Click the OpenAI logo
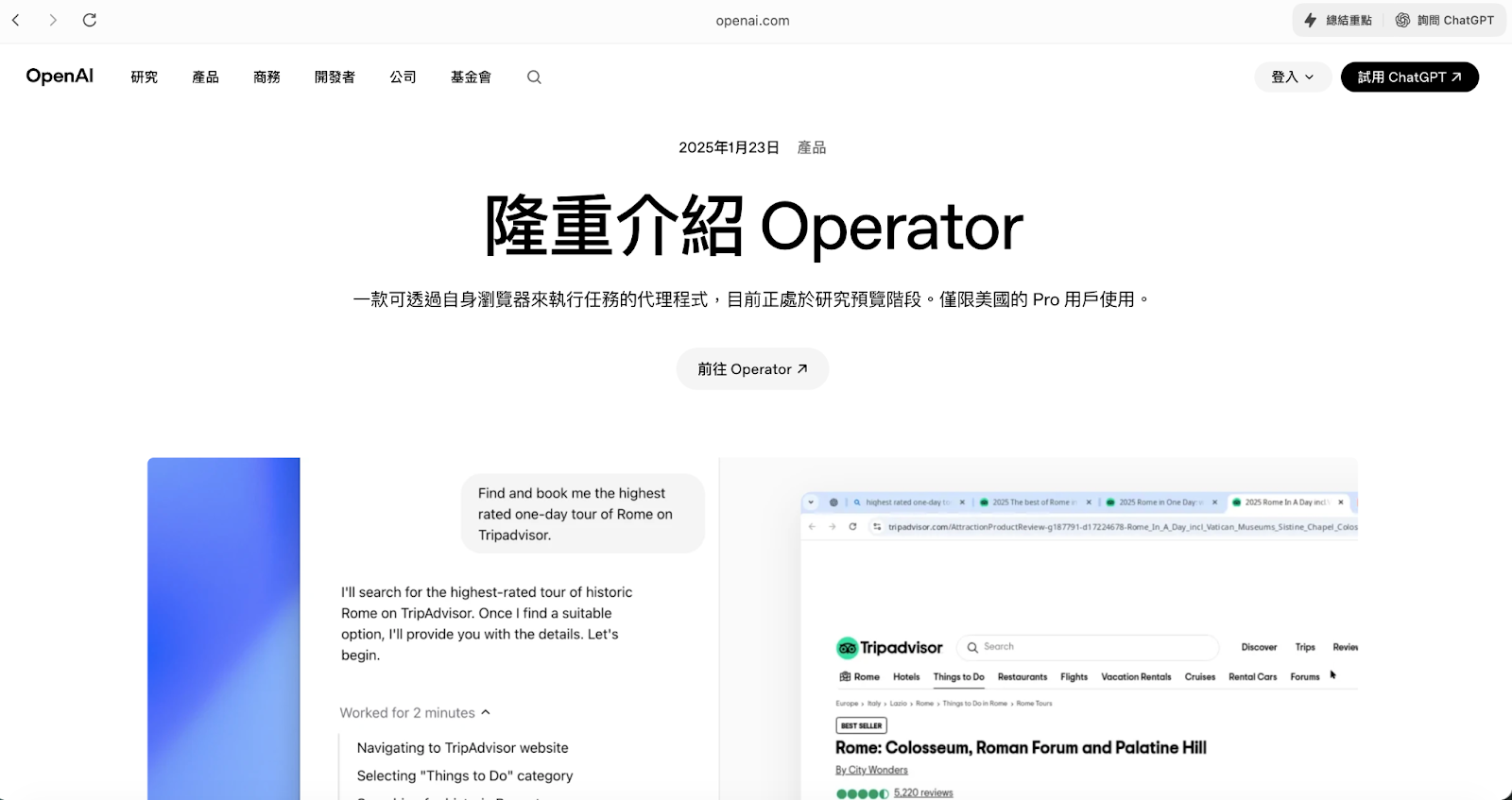 pyautogui.click(x=60, y=77)
